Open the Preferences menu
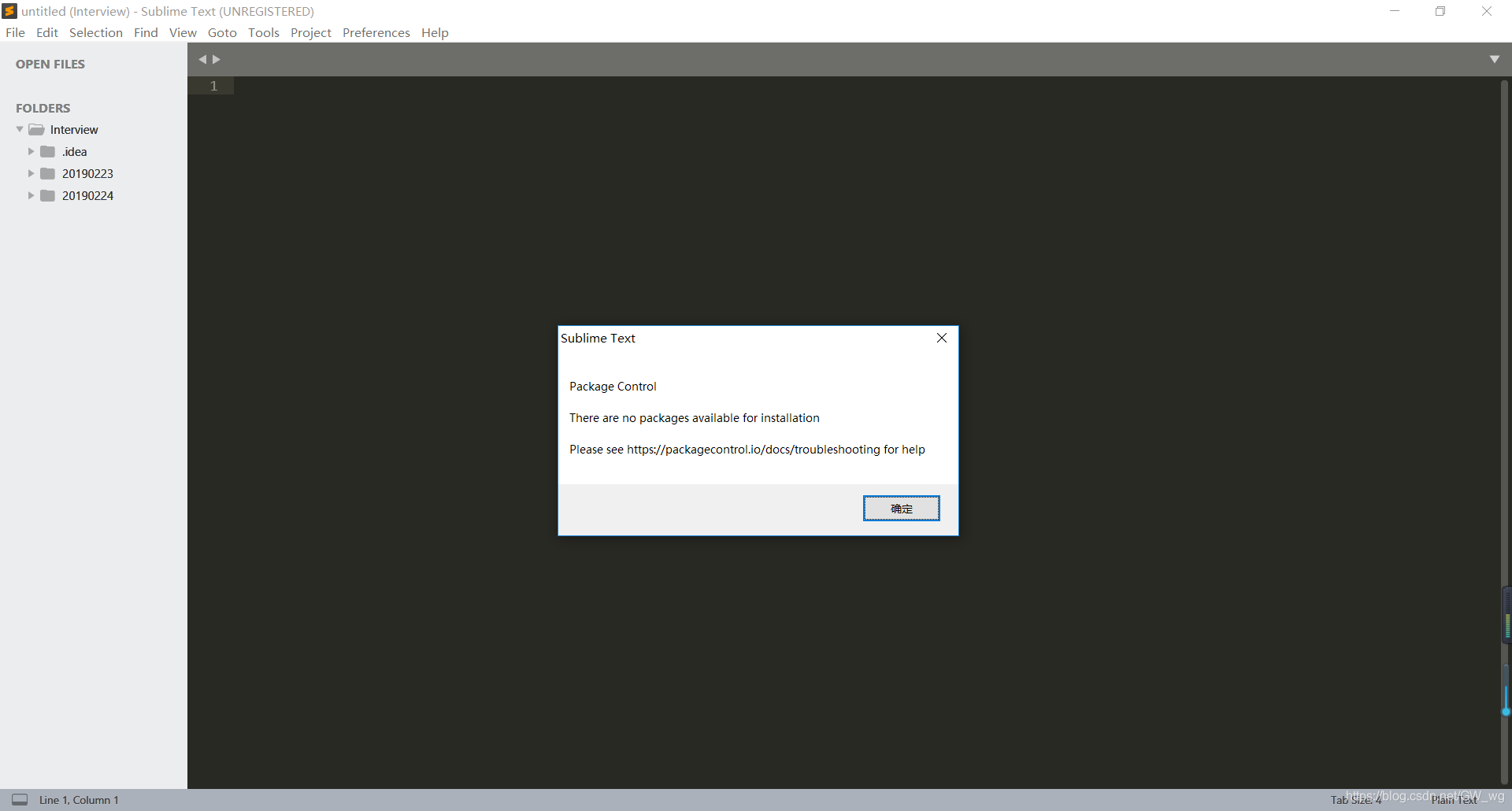1512x811 pixels. [x=376, y=32]
